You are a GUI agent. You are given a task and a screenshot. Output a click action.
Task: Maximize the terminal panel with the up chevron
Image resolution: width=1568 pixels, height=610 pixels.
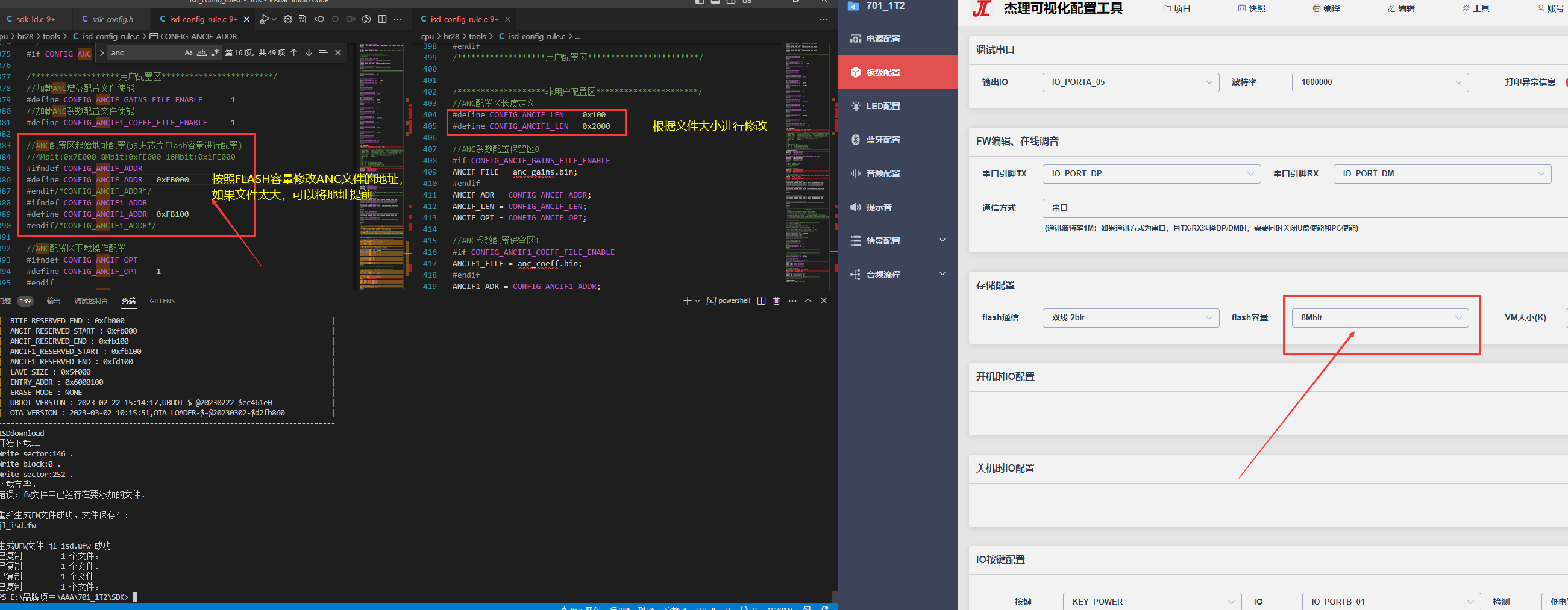click(x=808, y=301)
